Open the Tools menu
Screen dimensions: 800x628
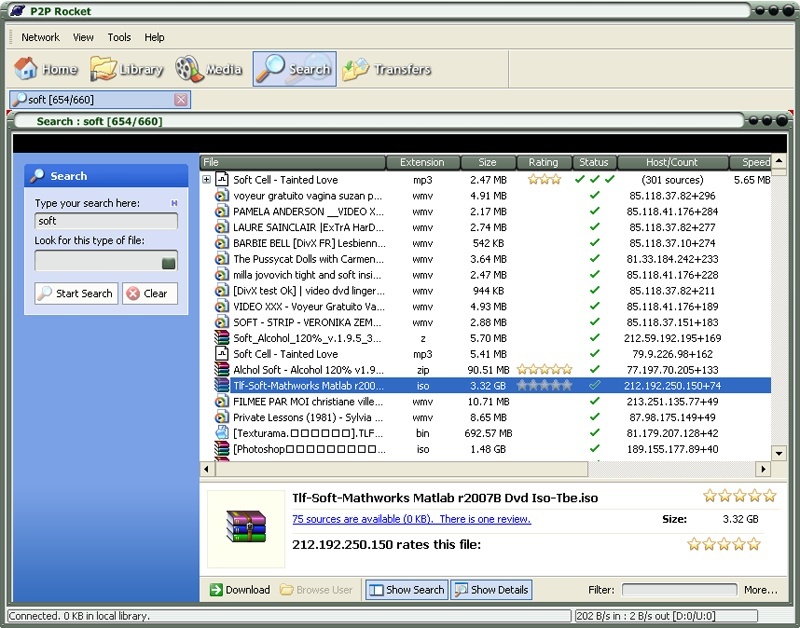[x=119, y=37]
